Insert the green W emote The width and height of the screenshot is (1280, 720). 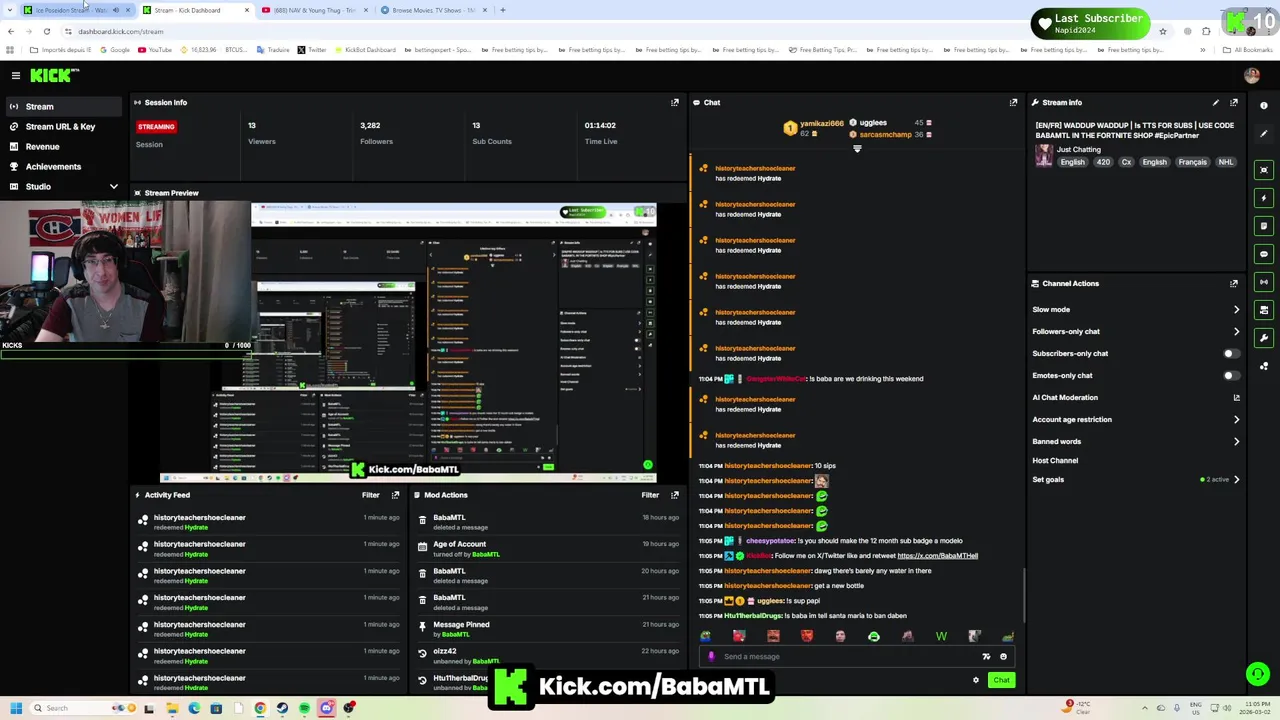tap(941, 636)
